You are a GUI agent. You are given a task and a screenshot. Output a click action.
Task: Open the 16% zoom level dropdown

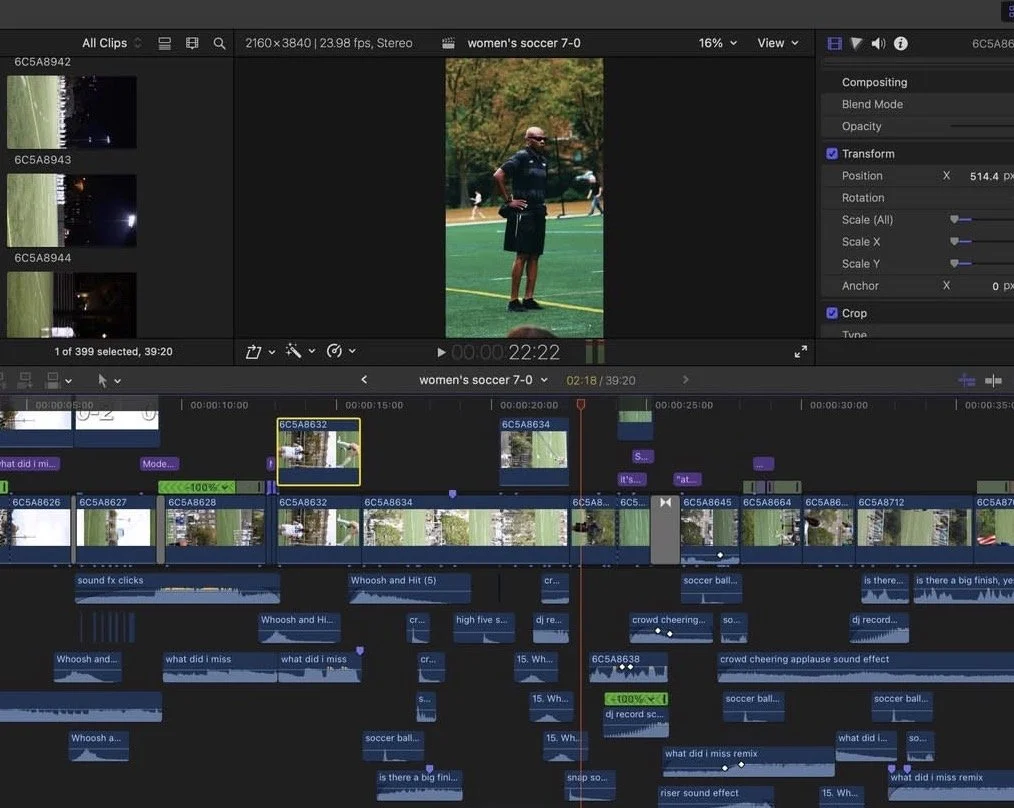pyautogui.click(x=717, y=43)
